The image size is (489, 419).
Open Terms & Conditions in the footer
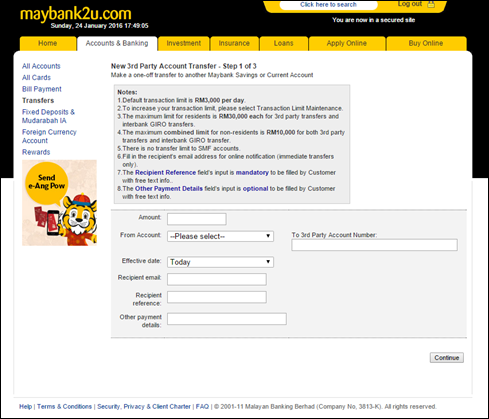coord(64,407)
